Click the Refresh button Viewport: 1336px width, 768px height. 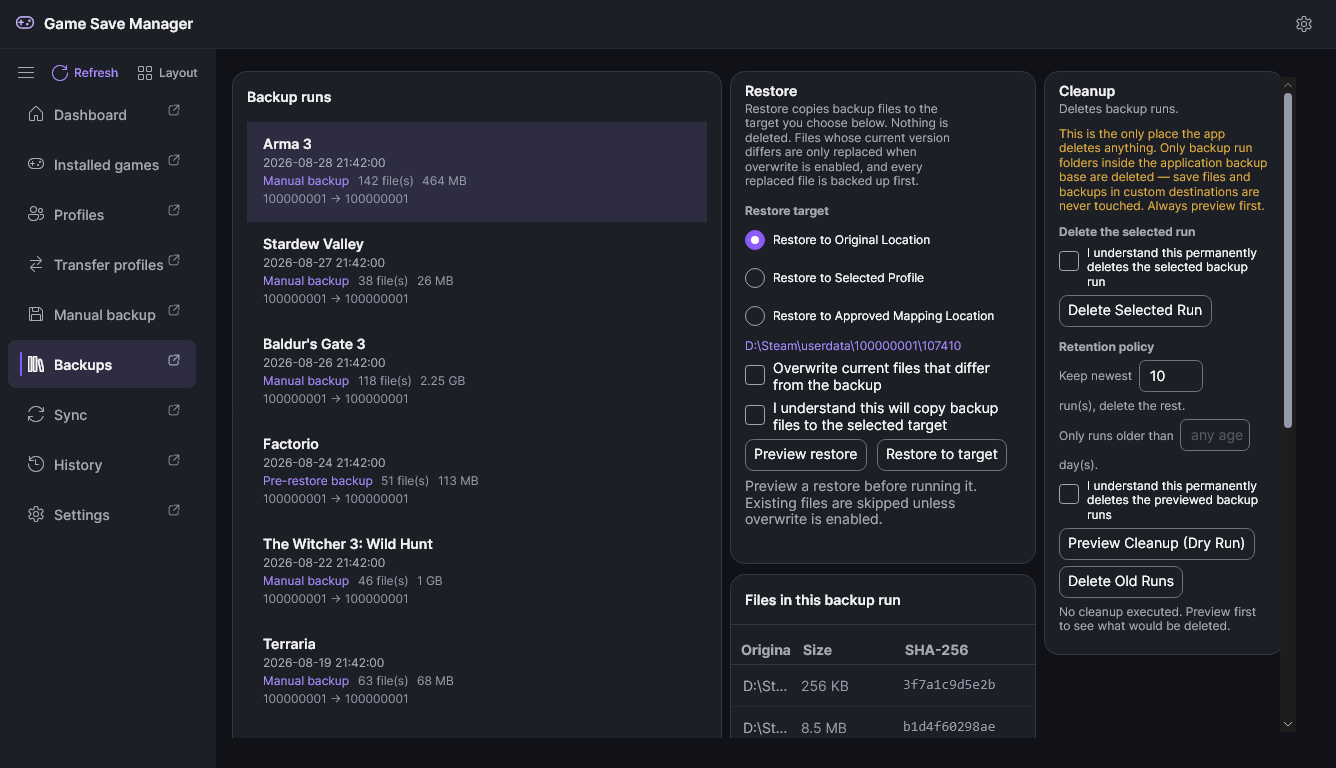point(85,73)
